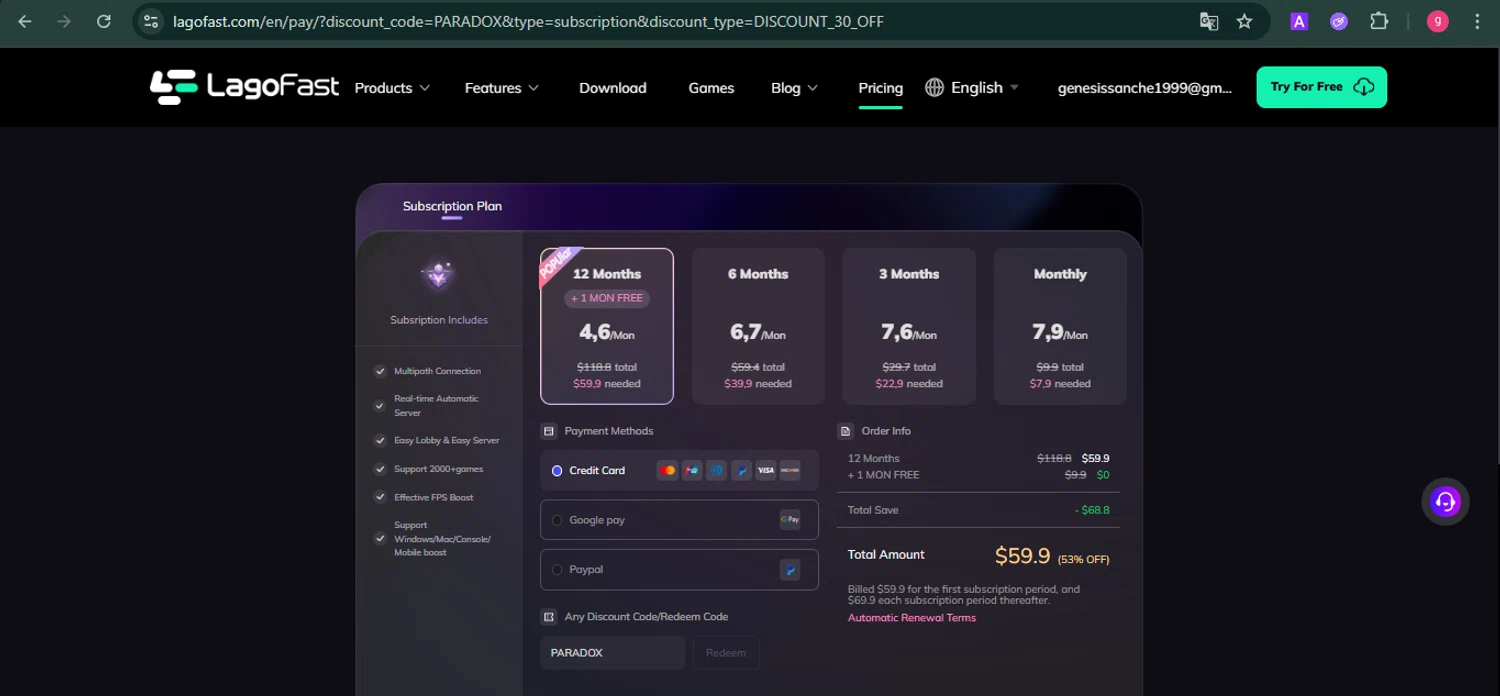Click the browser back arrow

[25, 21]
